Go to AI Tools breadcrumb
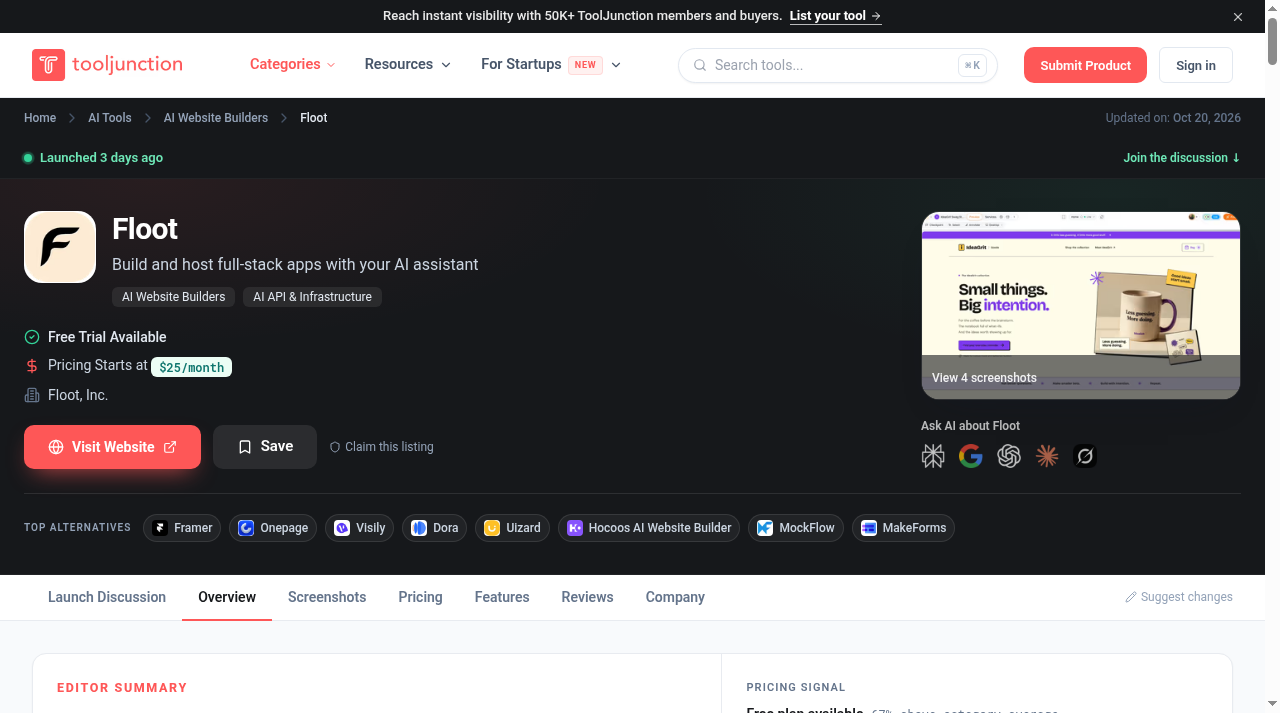This screenshot has width=1280, height=713. [x=110, y=118]
